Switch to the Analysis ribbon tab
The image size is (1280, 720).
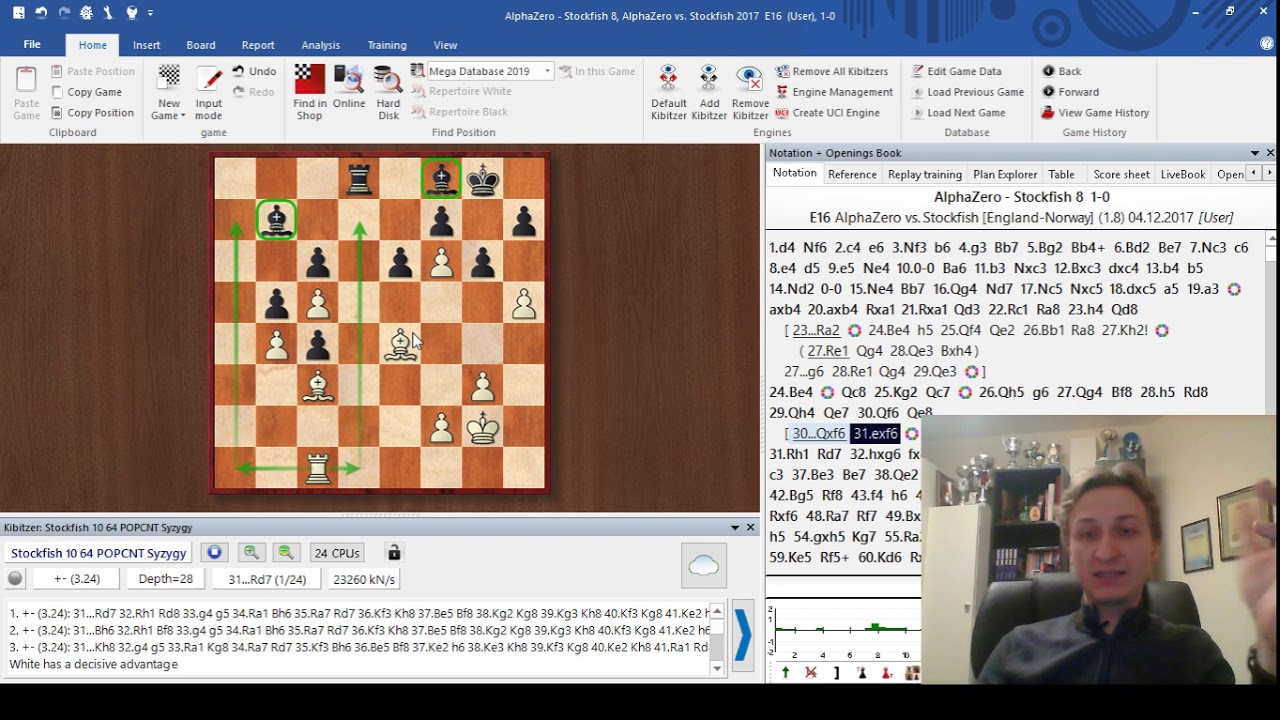tap(321, 45)
